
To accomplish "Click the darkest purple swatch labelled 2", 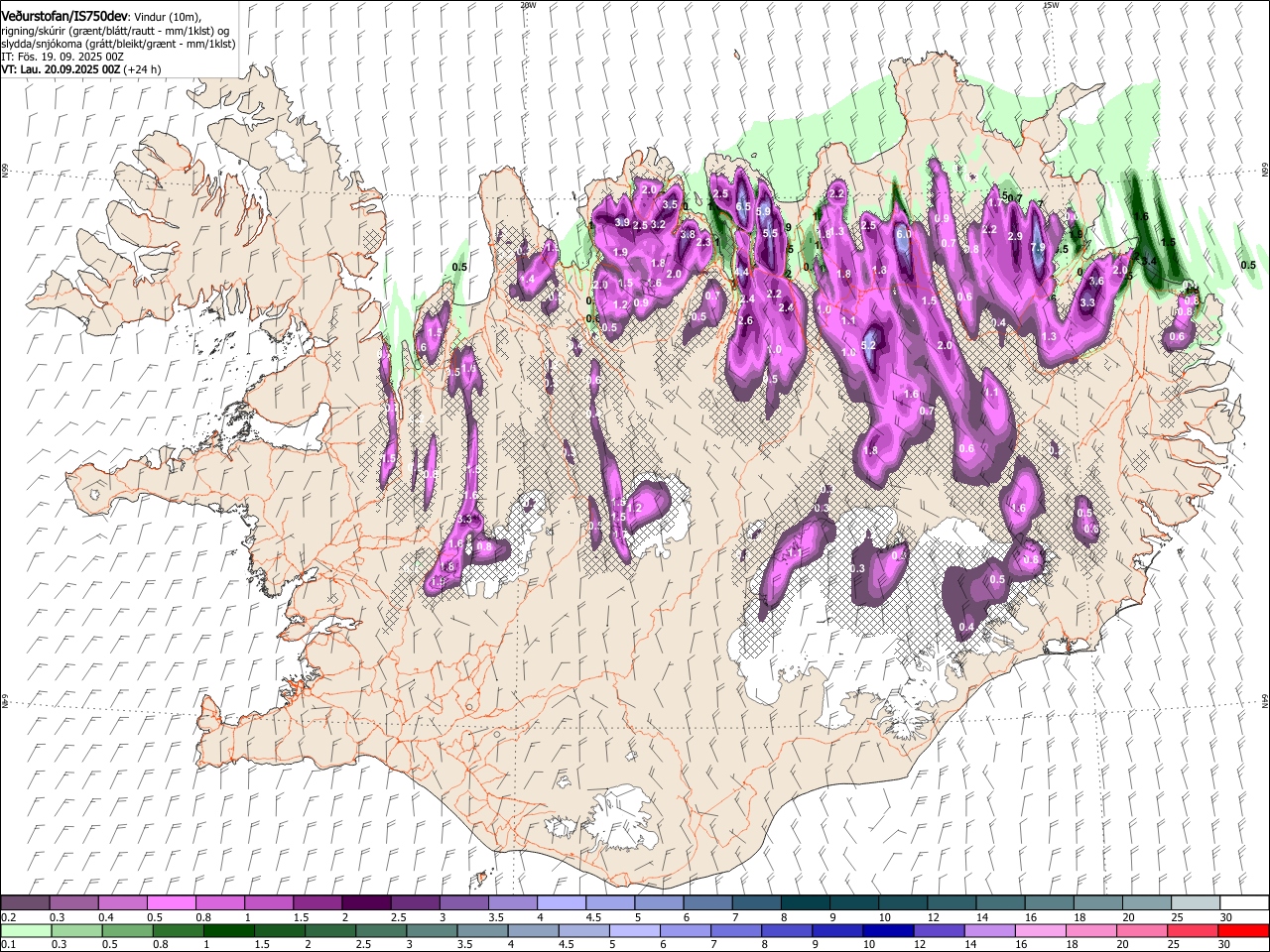I will [366, 903].
